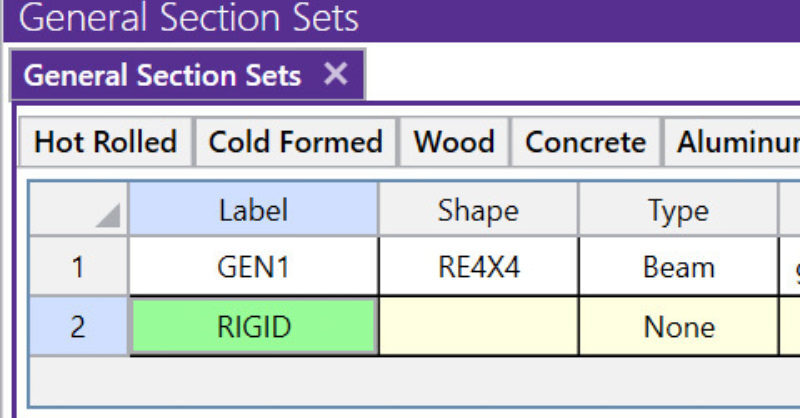Switch to the Wood tab
The width and height of the screenshot is (800, 418).
pyautogui.click(x=454, y=142)
